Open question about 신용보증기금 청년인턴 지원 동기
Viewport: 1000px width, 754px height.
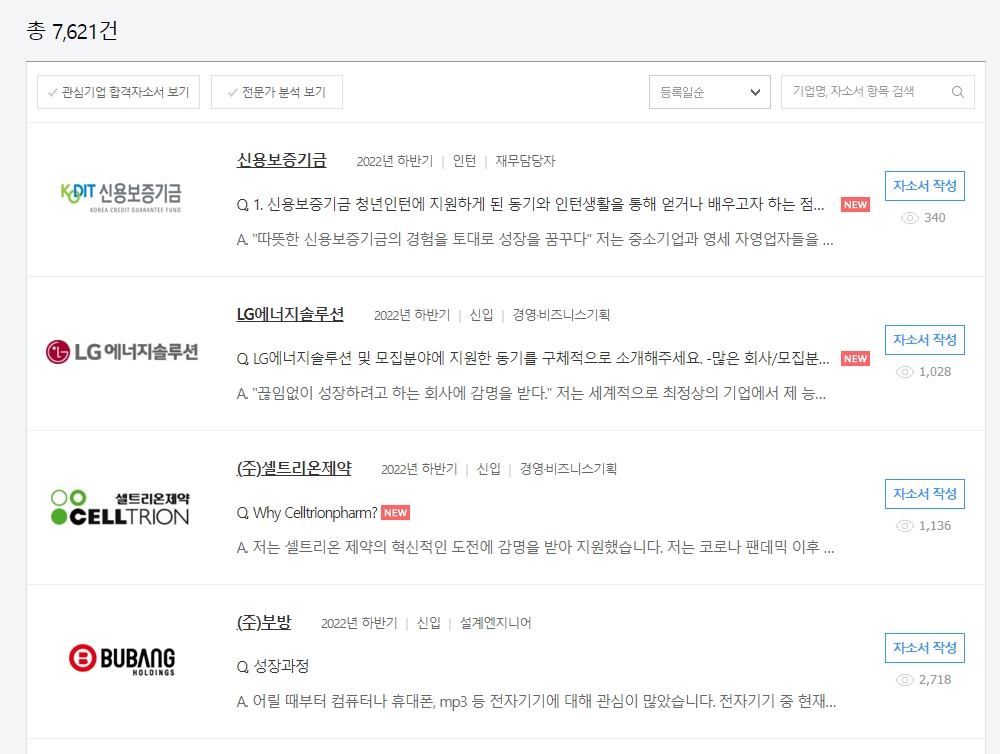(531, 204)
